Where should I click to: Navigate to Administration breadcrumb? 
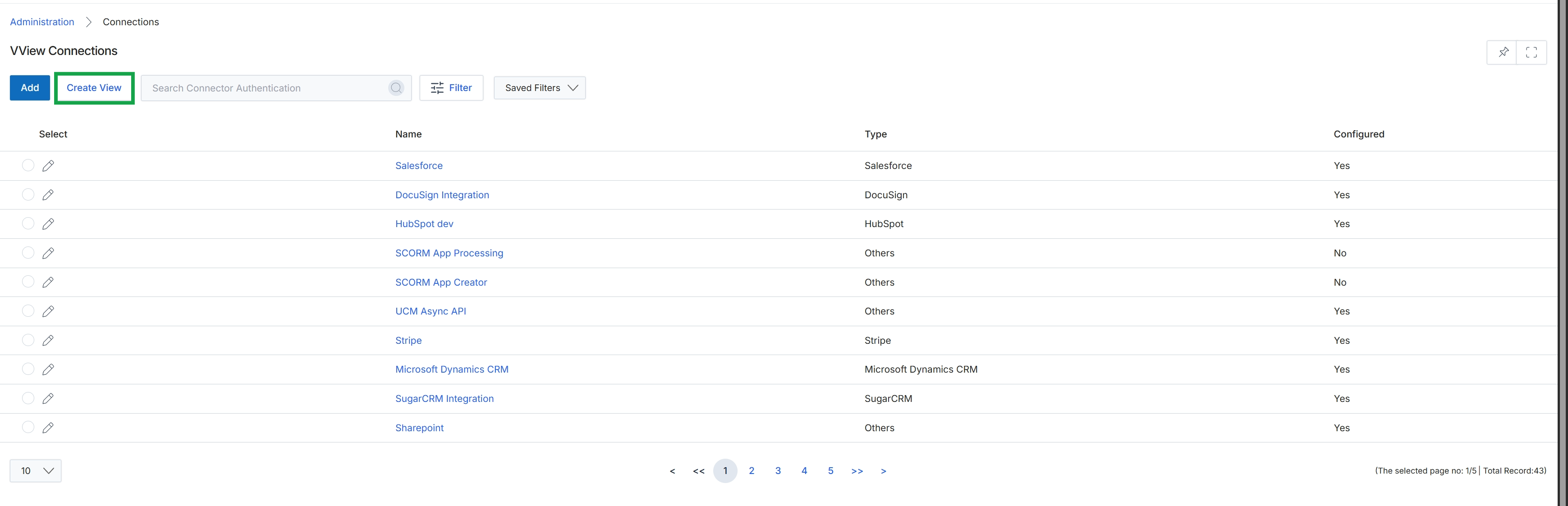[42, 22]
